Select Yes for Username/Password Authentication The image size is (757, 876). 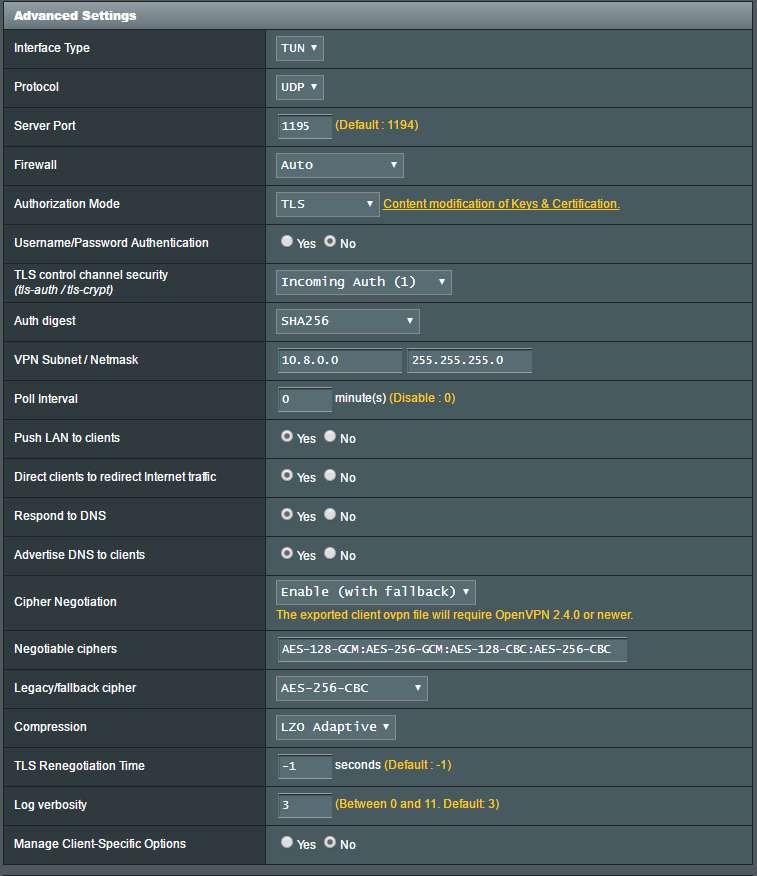(288, 242)
